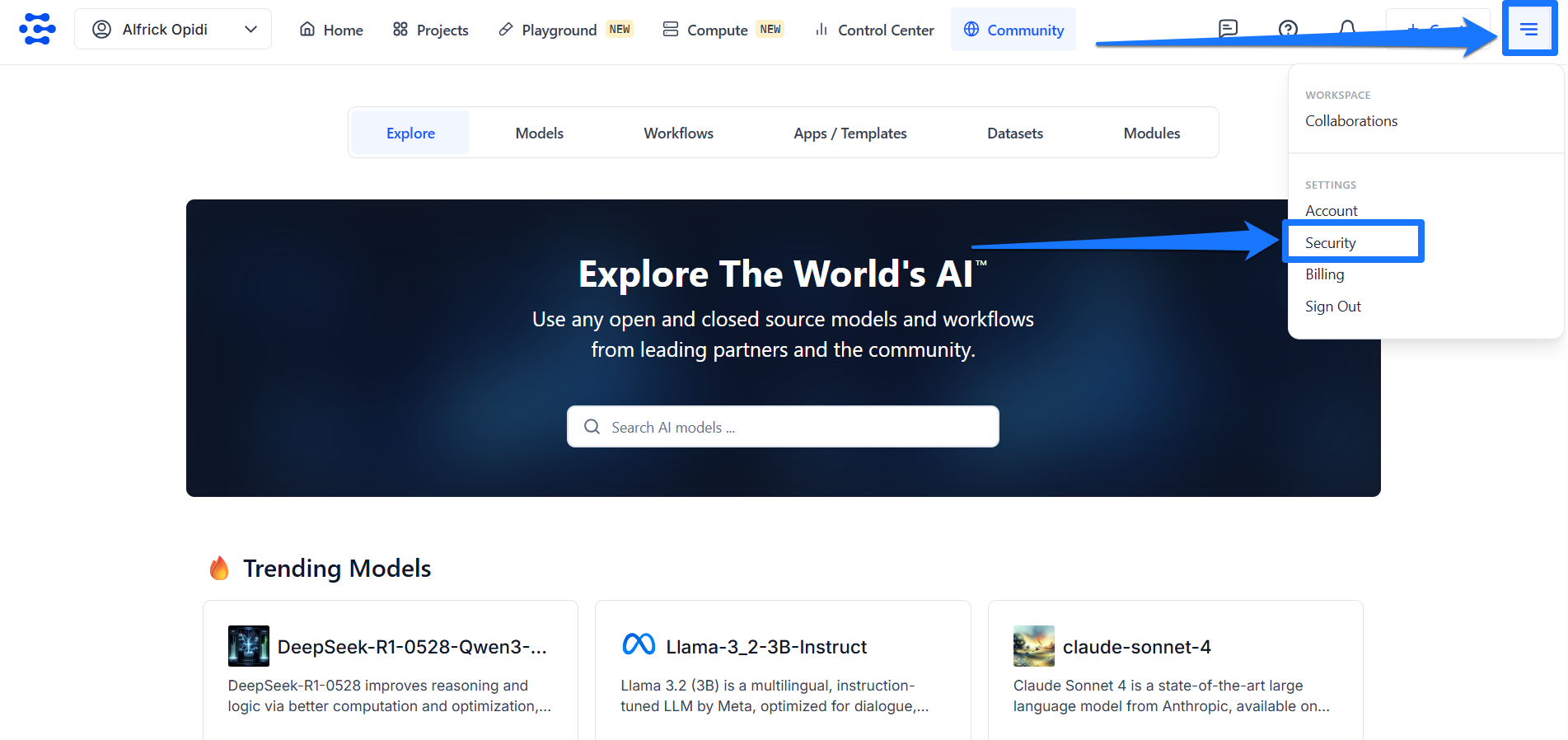Open the help question mark icon
Screen dimensions: 1568x740
pyautogui.click(x=1288, y=29)
